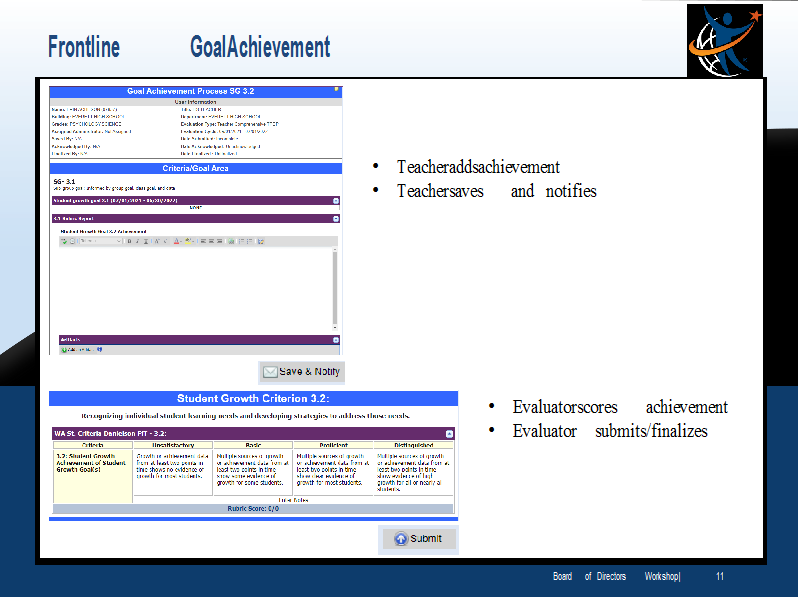800x600 pixels.
Task: Select the Distinguished rubric description cell
Action: [x=413, y=472]
